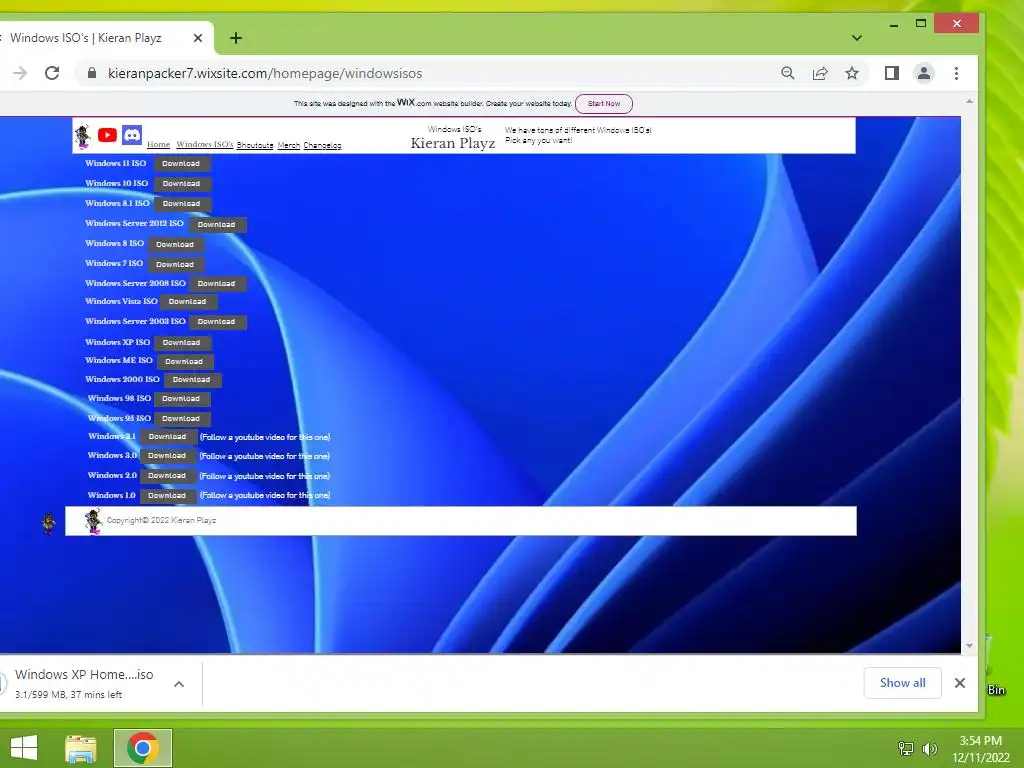Download Windows 2.0
The width and height of the screenshot is (1024, 768).
click(x=167, y=476)
